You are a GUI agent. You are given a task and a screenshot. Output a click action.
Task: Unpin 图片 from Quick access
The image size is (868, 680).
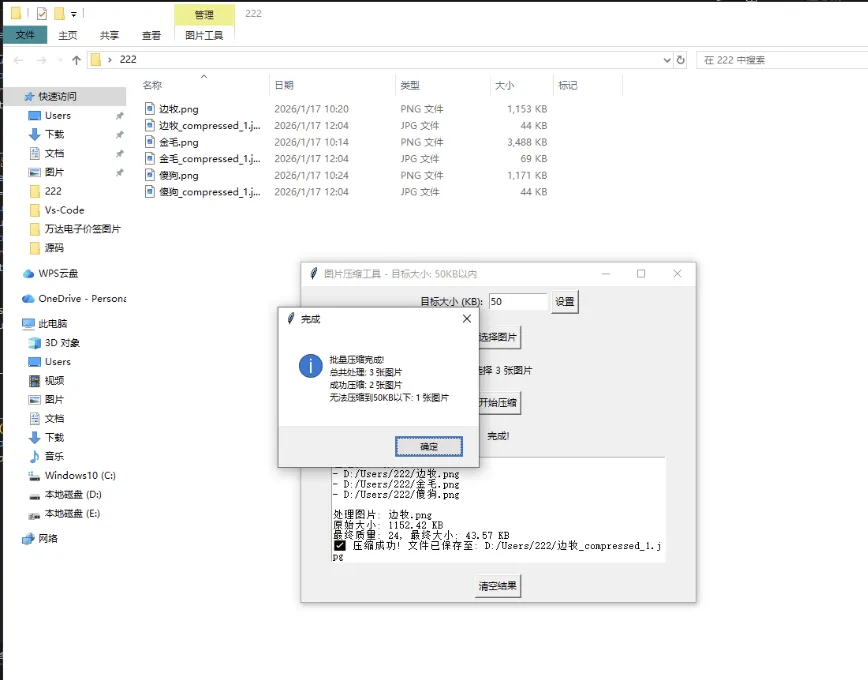pyautogui.click(x=117, y=172)
